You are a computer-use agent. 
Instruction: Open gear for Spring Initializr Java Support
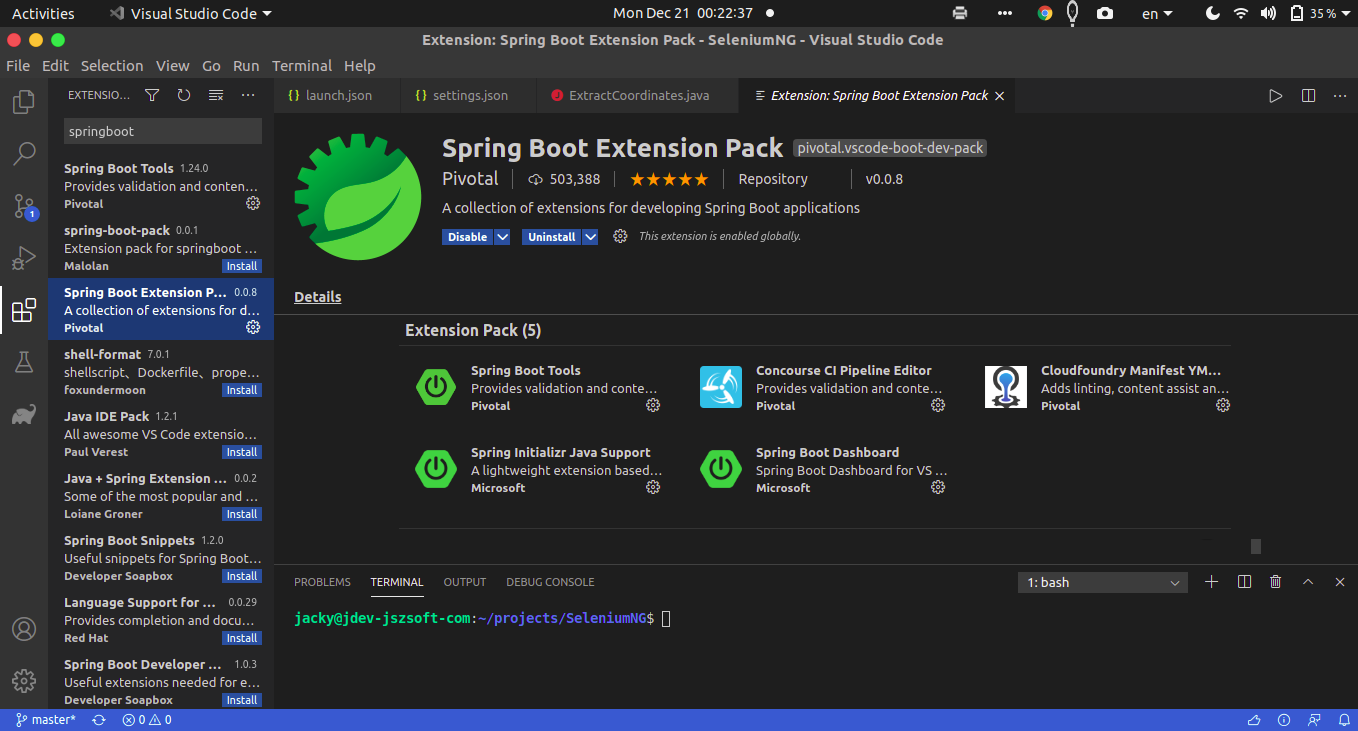(x=653, y=487)
